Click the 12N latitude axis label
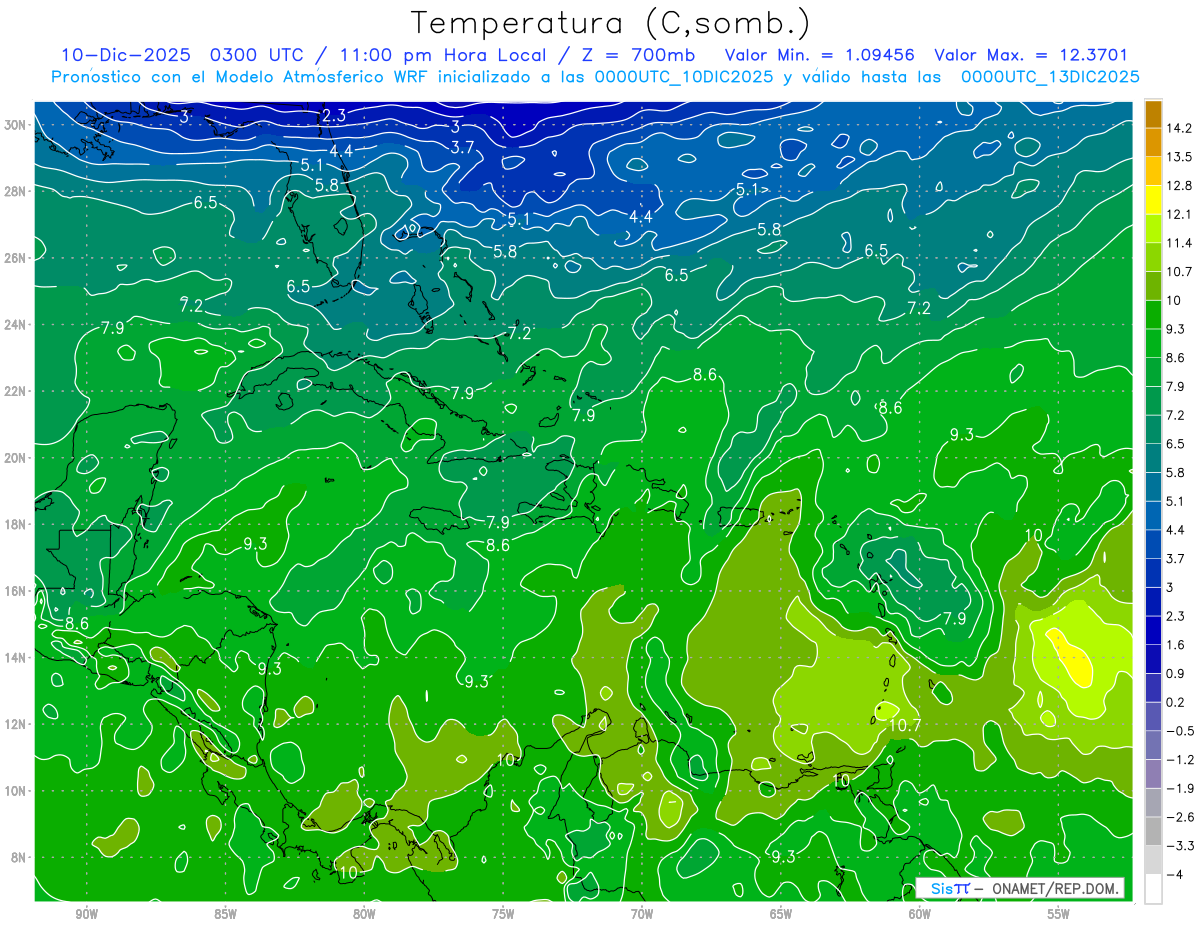Screen dimensions: 1200x927 coord(17,724)
